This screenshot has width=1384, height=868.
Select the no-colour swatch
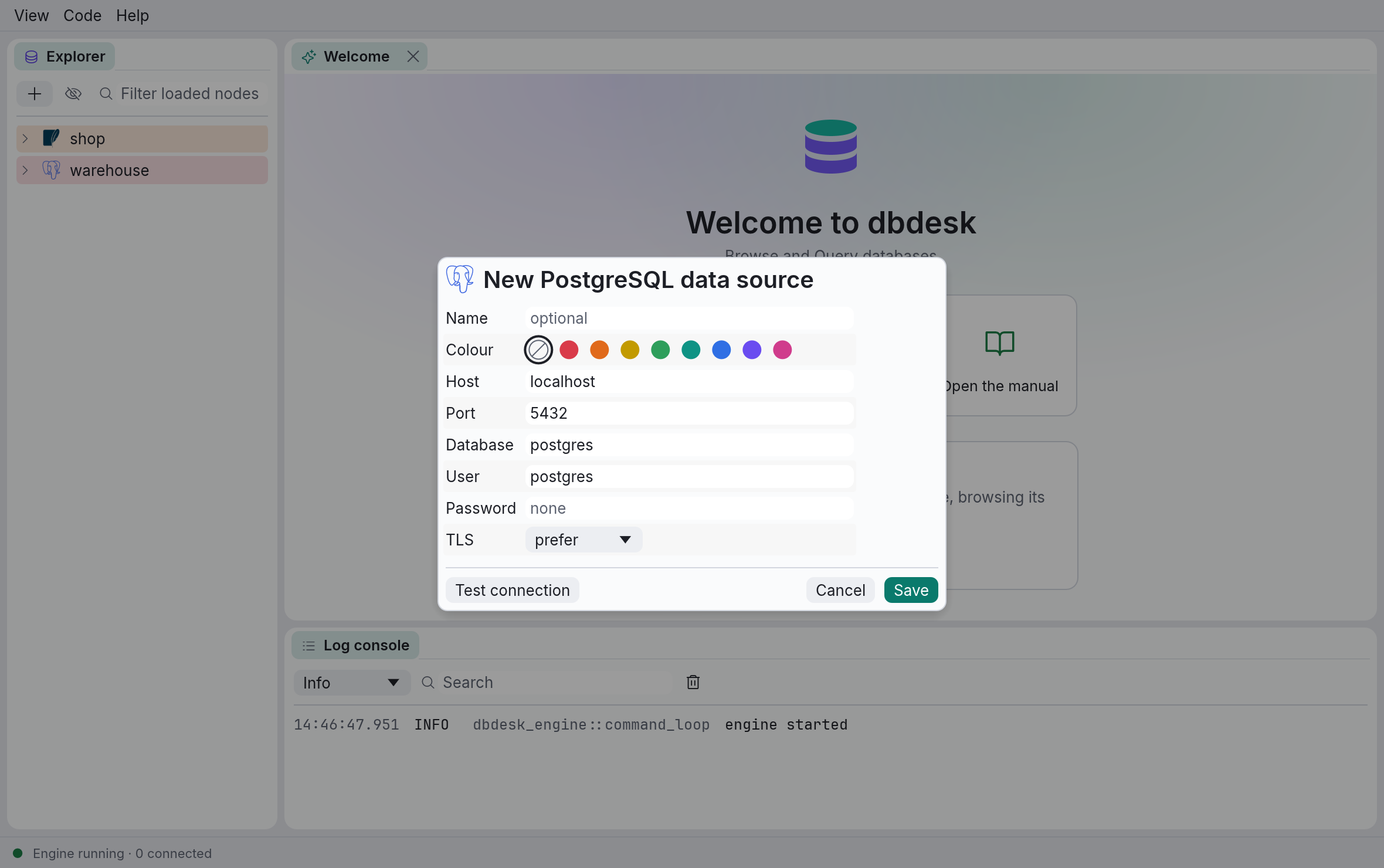[538, 350]
